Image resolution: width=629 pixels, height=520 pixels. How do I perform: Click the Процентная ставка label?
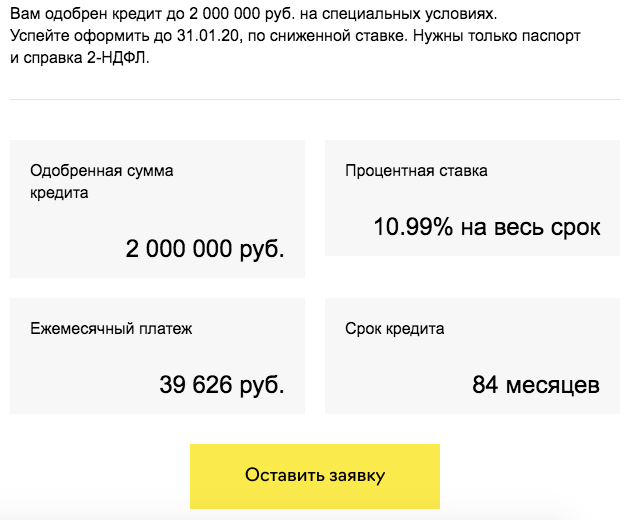coord(416,171)
